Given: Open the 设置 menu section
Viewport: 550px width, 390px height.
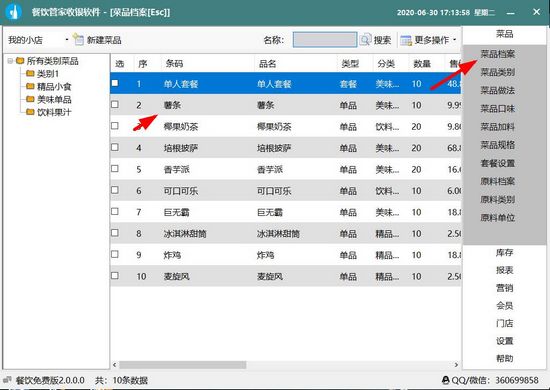Looking at the screenshot, I should (x=504, y=341).
